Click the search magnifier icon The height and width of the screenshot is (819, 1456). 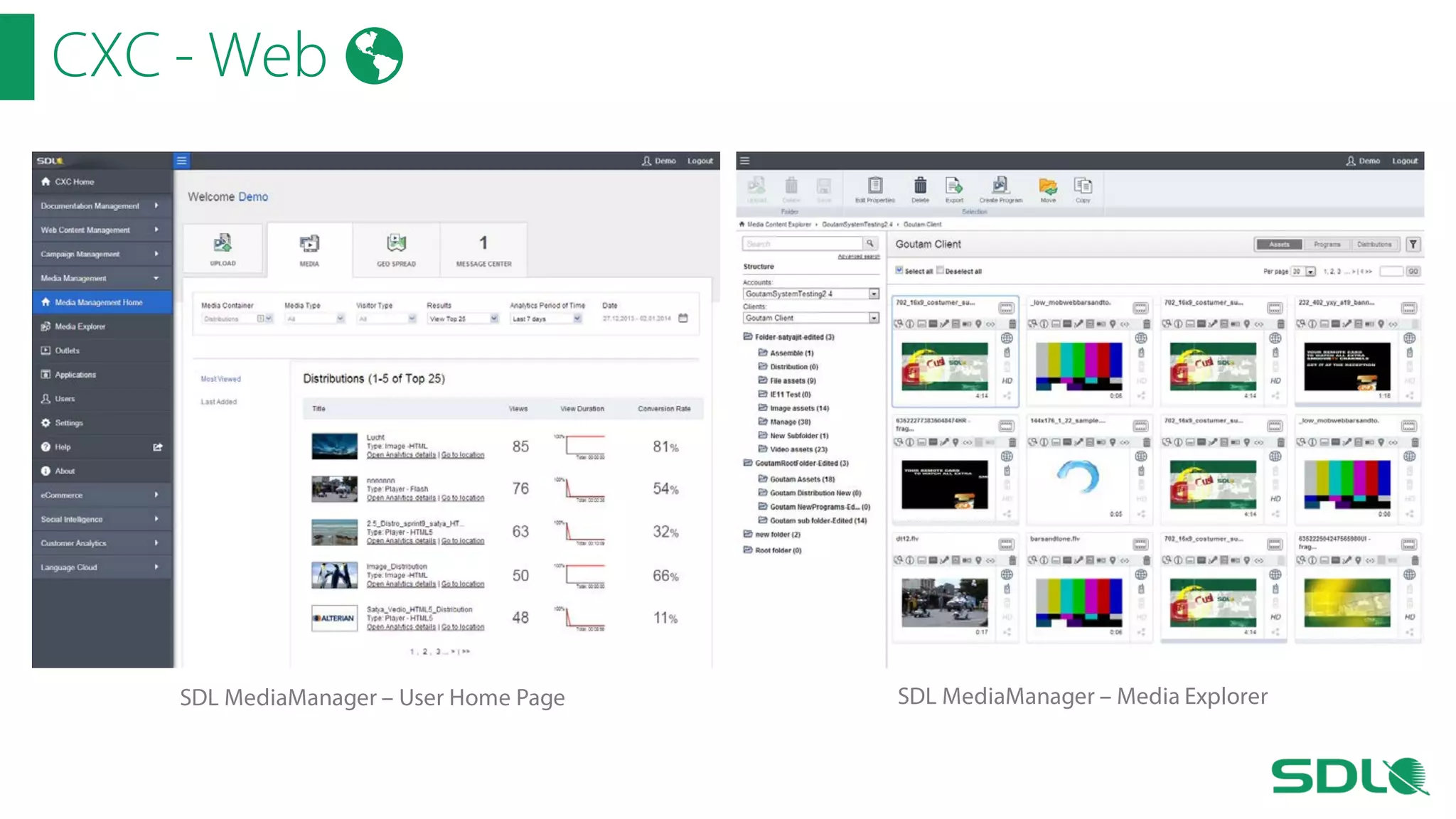pyautogui.click(x=869, y=243)
